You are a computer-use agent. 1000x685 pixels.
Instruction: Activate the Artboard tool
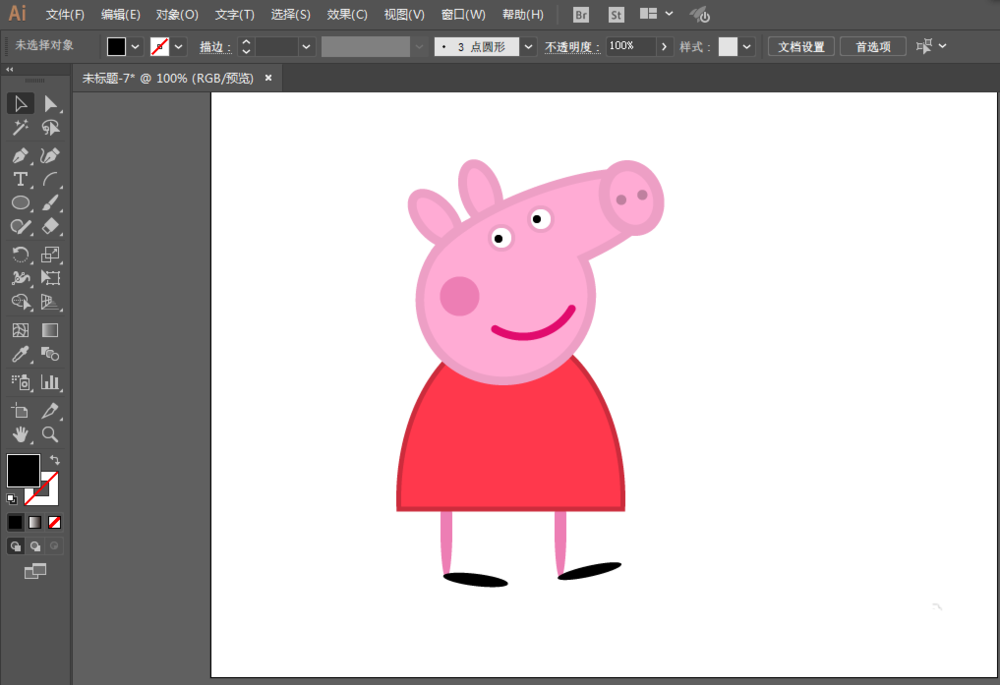pos(20,411)
